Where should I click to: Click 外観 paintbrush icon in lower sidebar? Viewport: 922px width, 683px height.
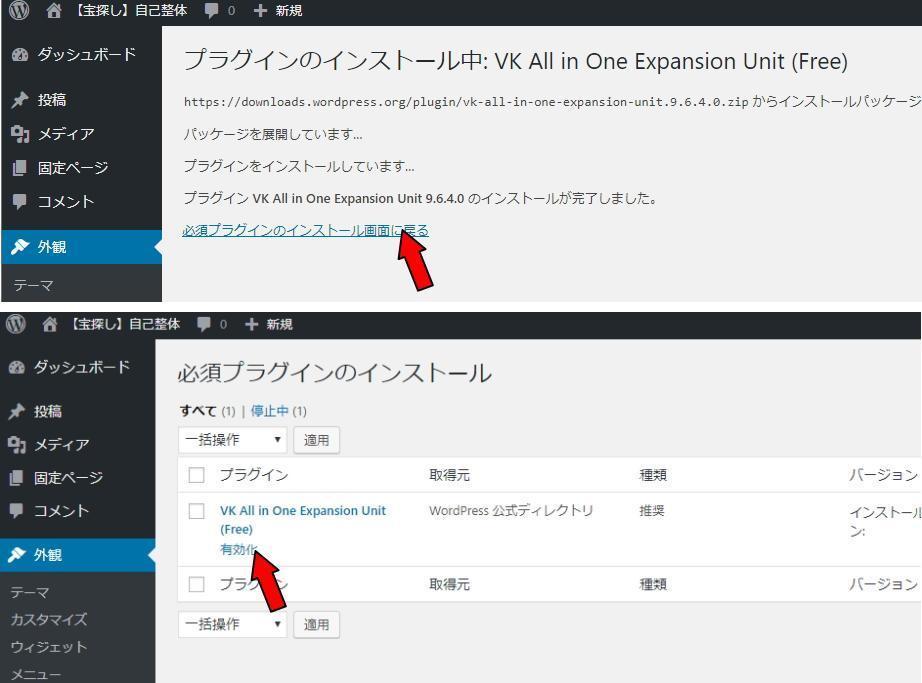17,555
